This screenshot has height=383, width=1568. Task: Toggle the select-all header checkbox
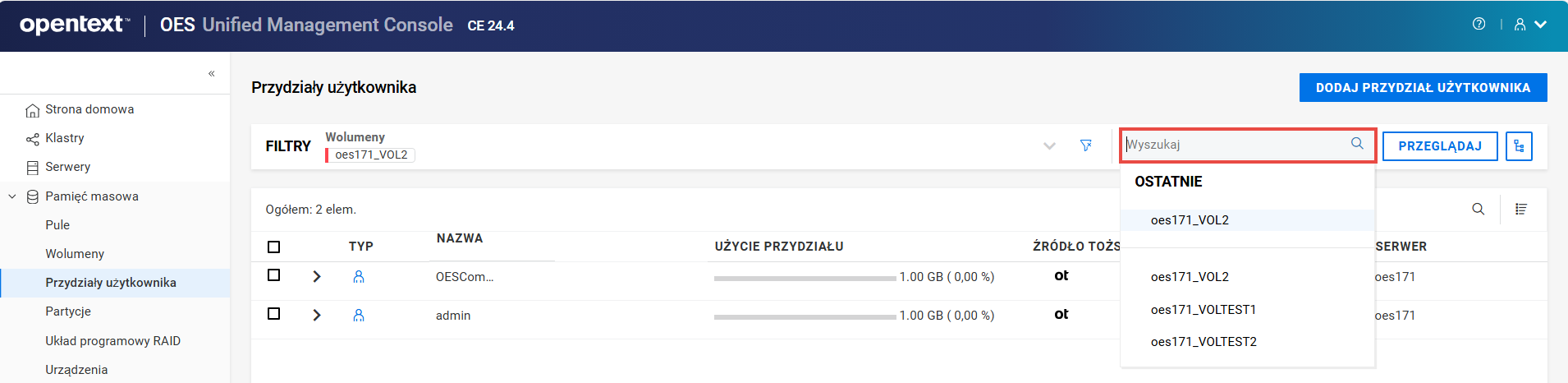pos(274,247)
